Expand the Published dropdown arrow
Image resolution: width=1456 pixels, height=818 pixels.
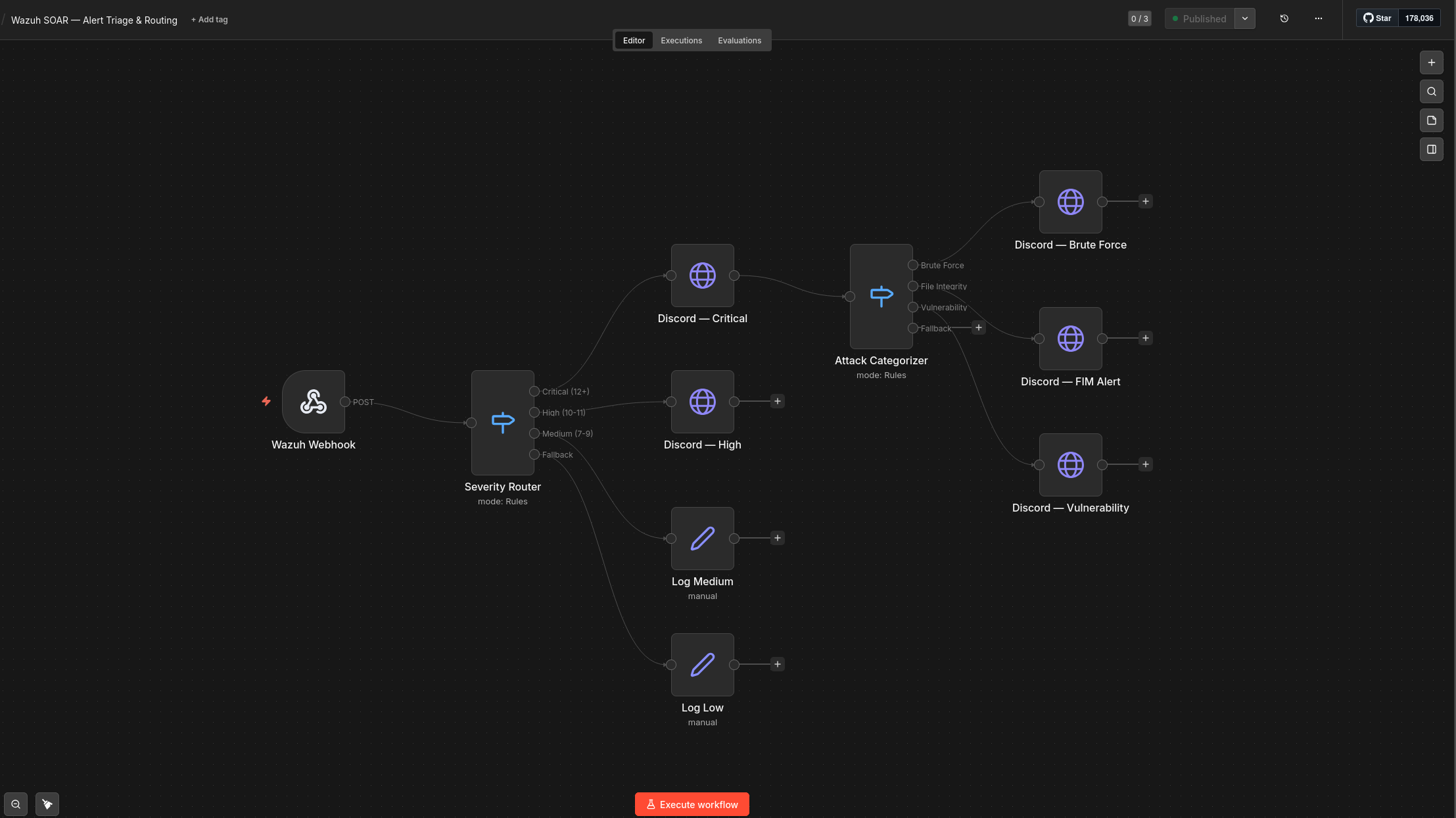pyautogui.click(x=1244, y=19)
